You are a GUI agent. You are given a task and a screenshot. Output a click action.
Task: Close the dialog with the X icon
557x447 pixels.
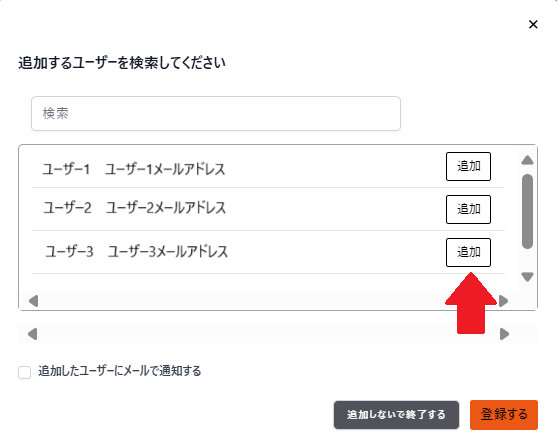533,25
